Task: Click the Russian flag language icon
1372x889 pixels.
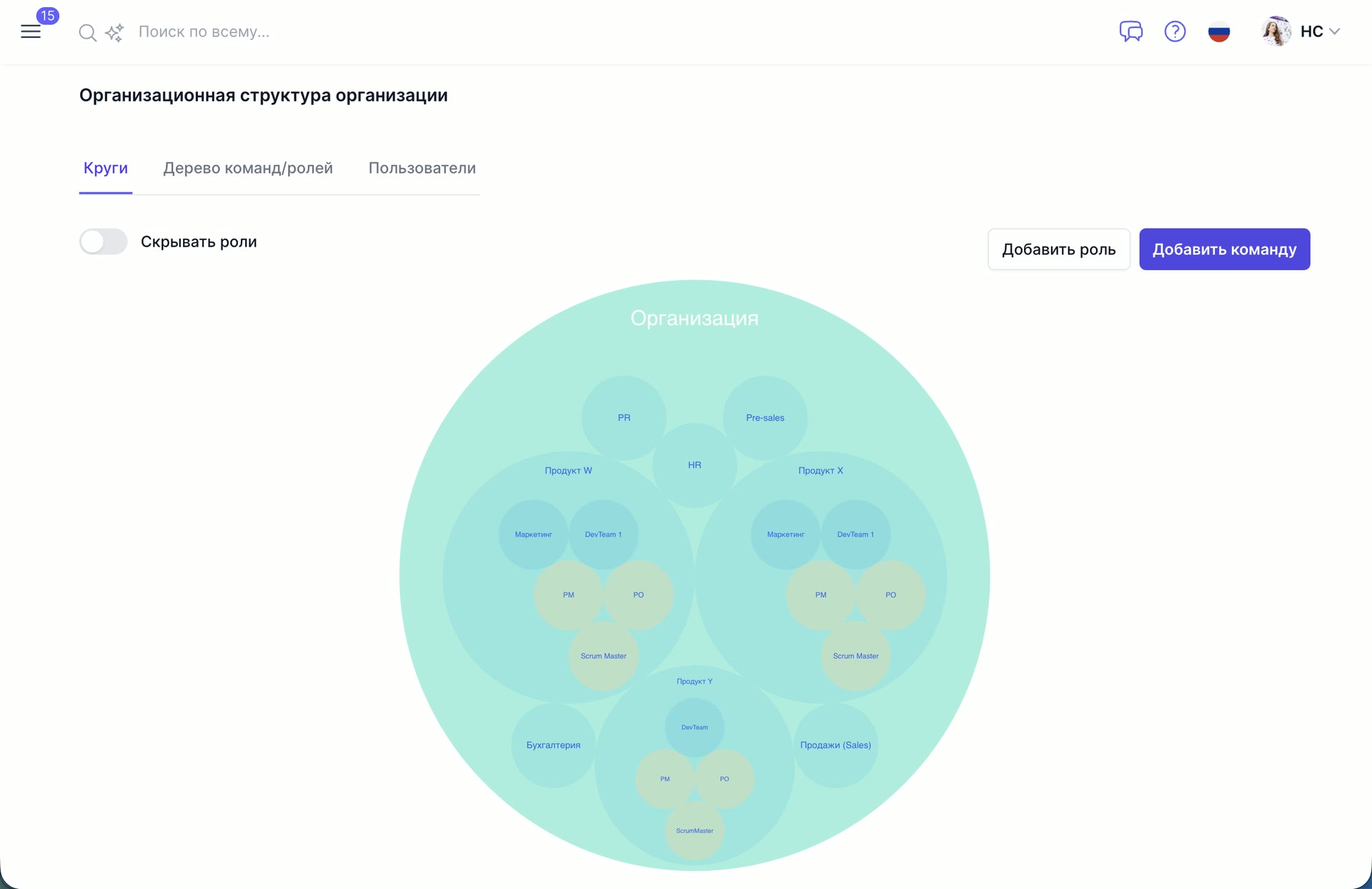Action: coord(1220,31)
